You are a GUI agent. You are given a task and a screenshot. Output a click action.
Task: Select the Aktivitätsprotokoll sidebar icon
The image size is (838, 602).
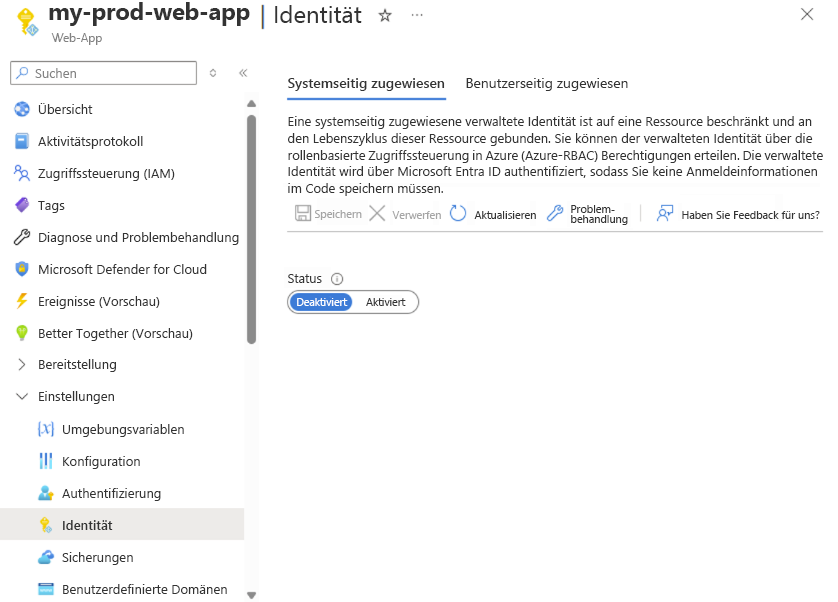point(22,141)
